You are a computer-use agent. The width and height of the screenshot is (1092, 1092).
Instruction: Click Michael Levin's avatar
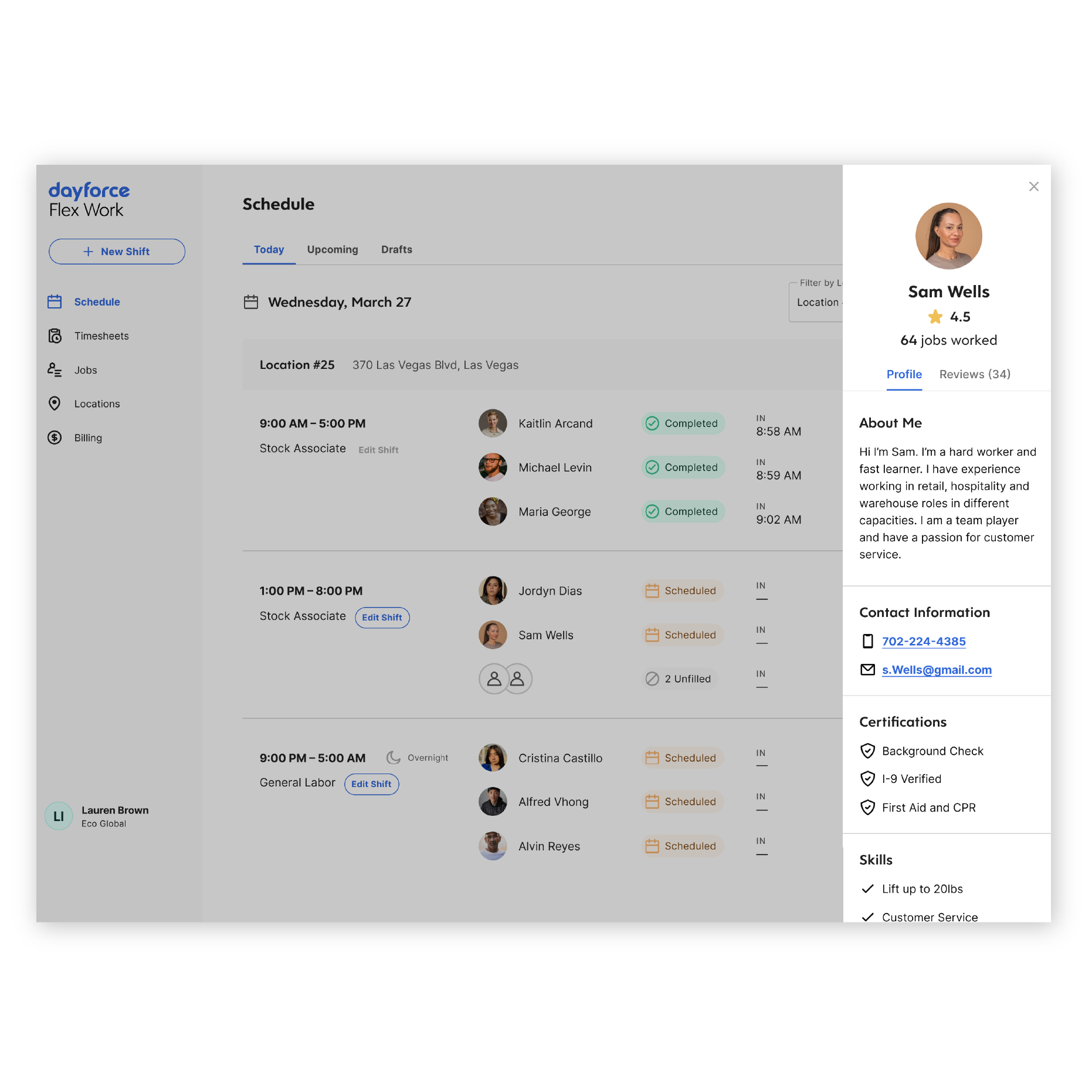[493, 467]
